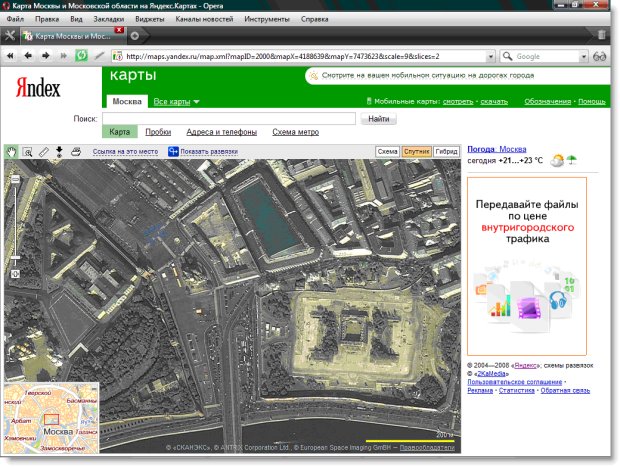The image size is (620, 467).
Task: Open the Каналы новостей menu
Action: pos(204,19)
